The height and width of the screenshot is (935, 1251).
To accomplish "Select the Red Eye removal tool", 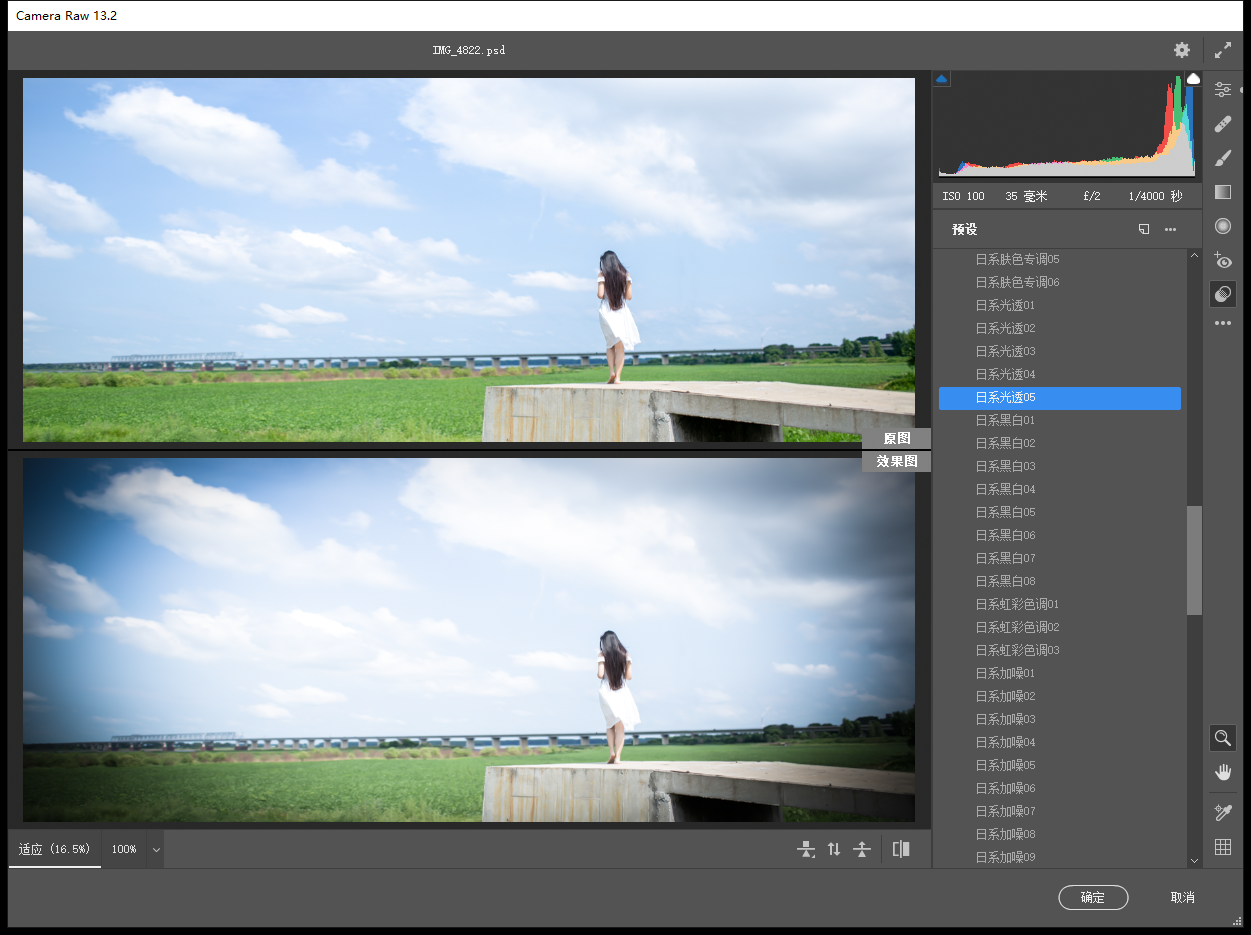I will 1222,260.
